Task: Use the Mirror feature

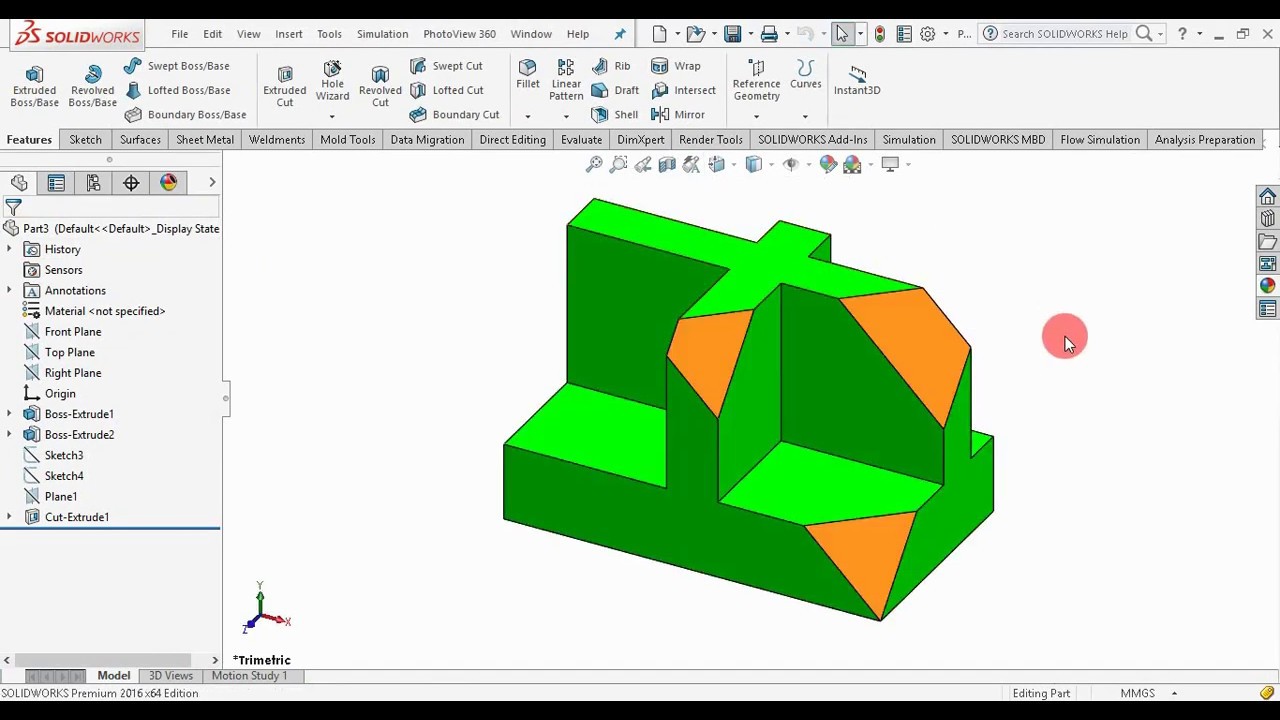Action: click(678, 115)
